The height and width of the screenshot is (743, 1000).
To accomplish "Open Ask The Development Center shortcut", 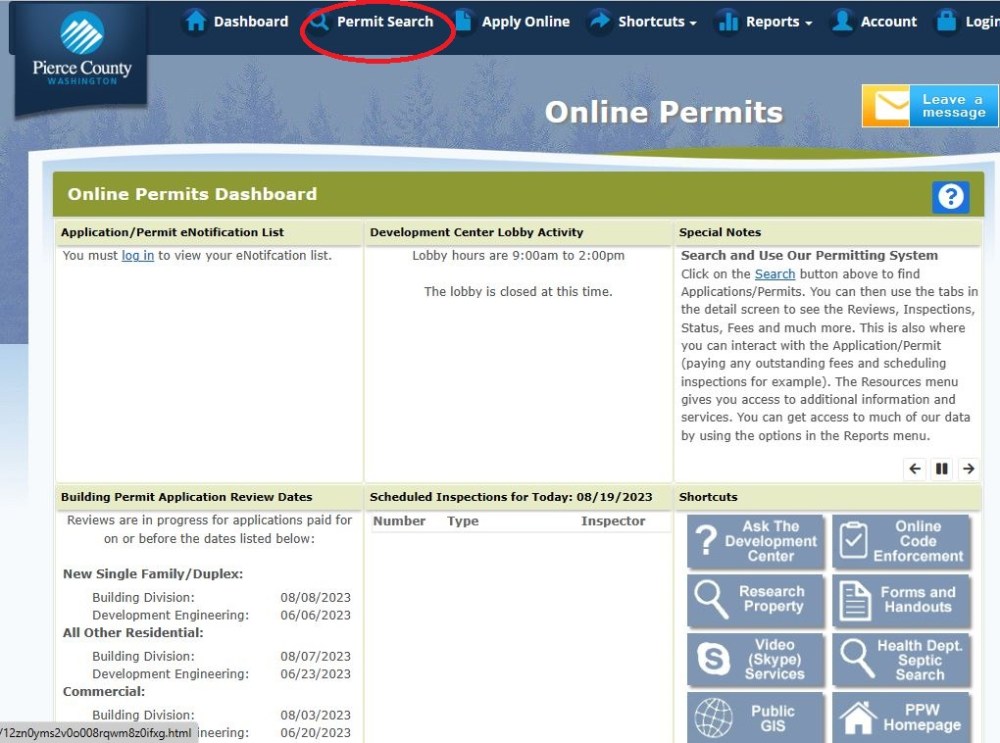I will (x=756, y=542).
